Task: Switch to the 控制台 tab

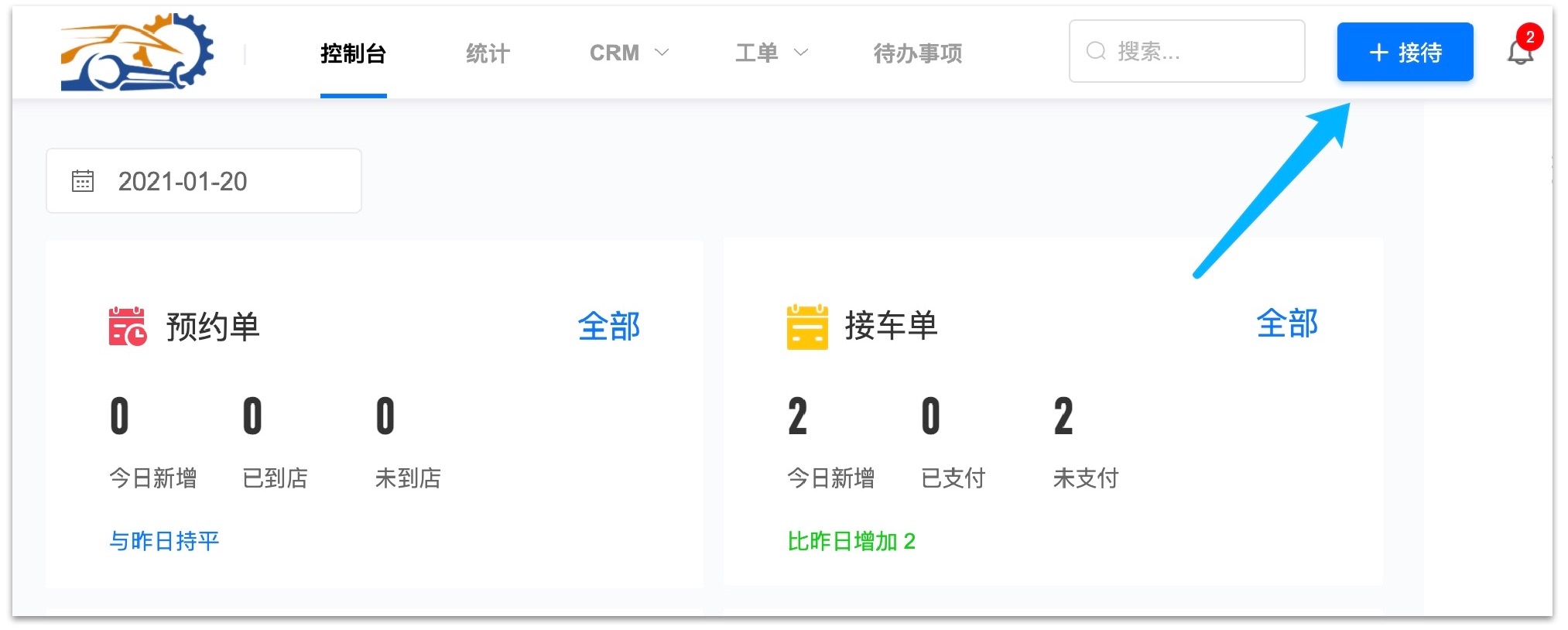Action: coord(353,53)
